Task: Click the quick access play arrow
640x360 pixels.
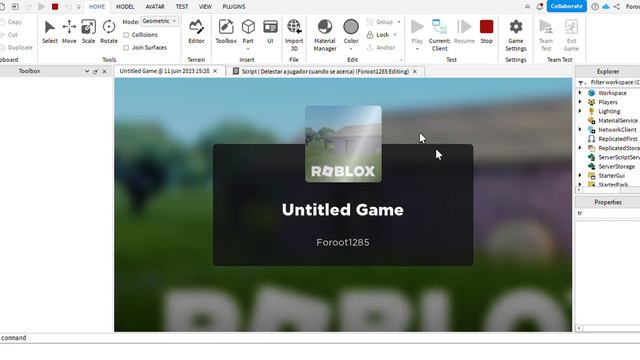Action: (41, 7)
